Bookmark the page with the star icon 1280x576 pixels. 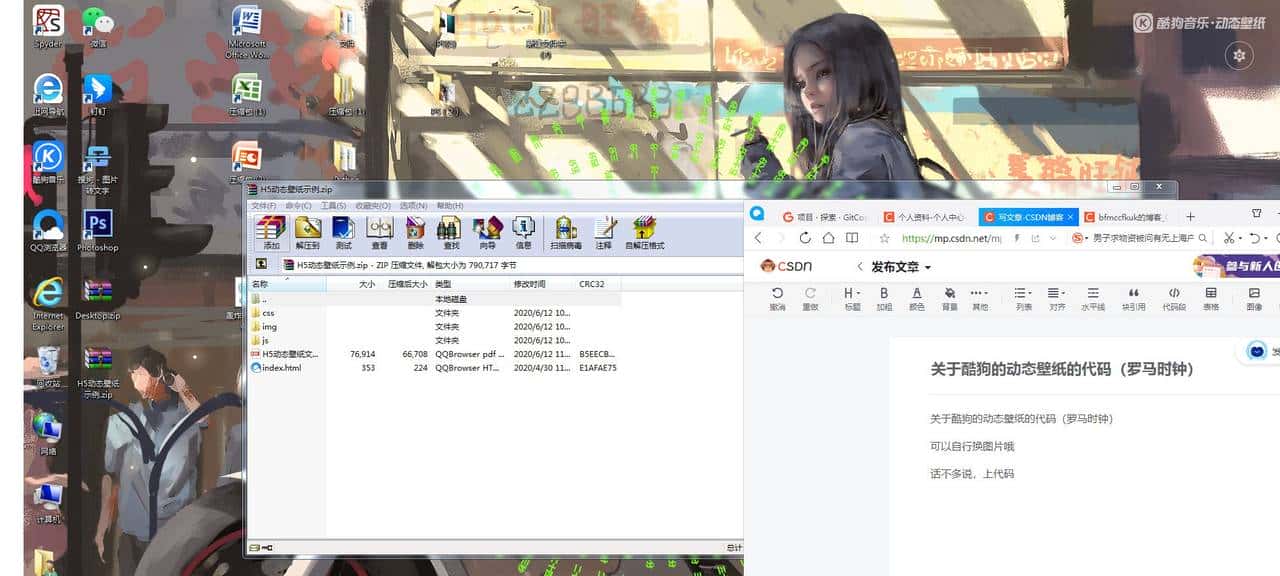(884, 239)
